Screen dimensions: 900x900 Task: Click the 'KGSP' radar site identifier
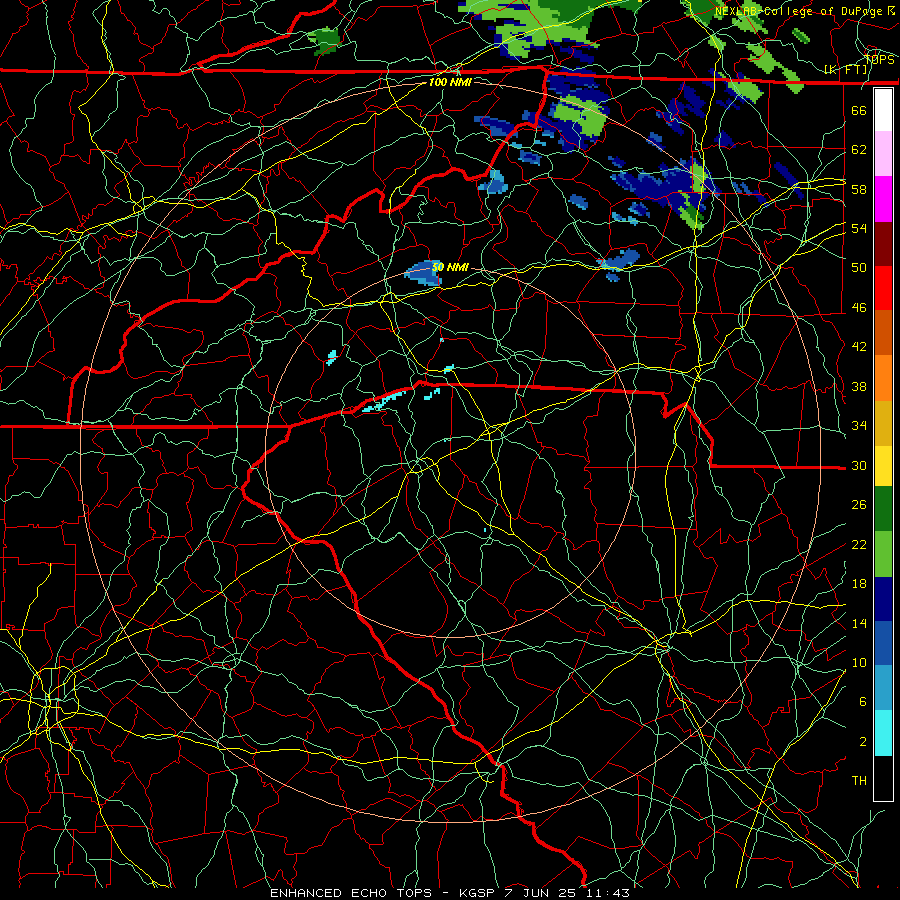click(479, 893)
